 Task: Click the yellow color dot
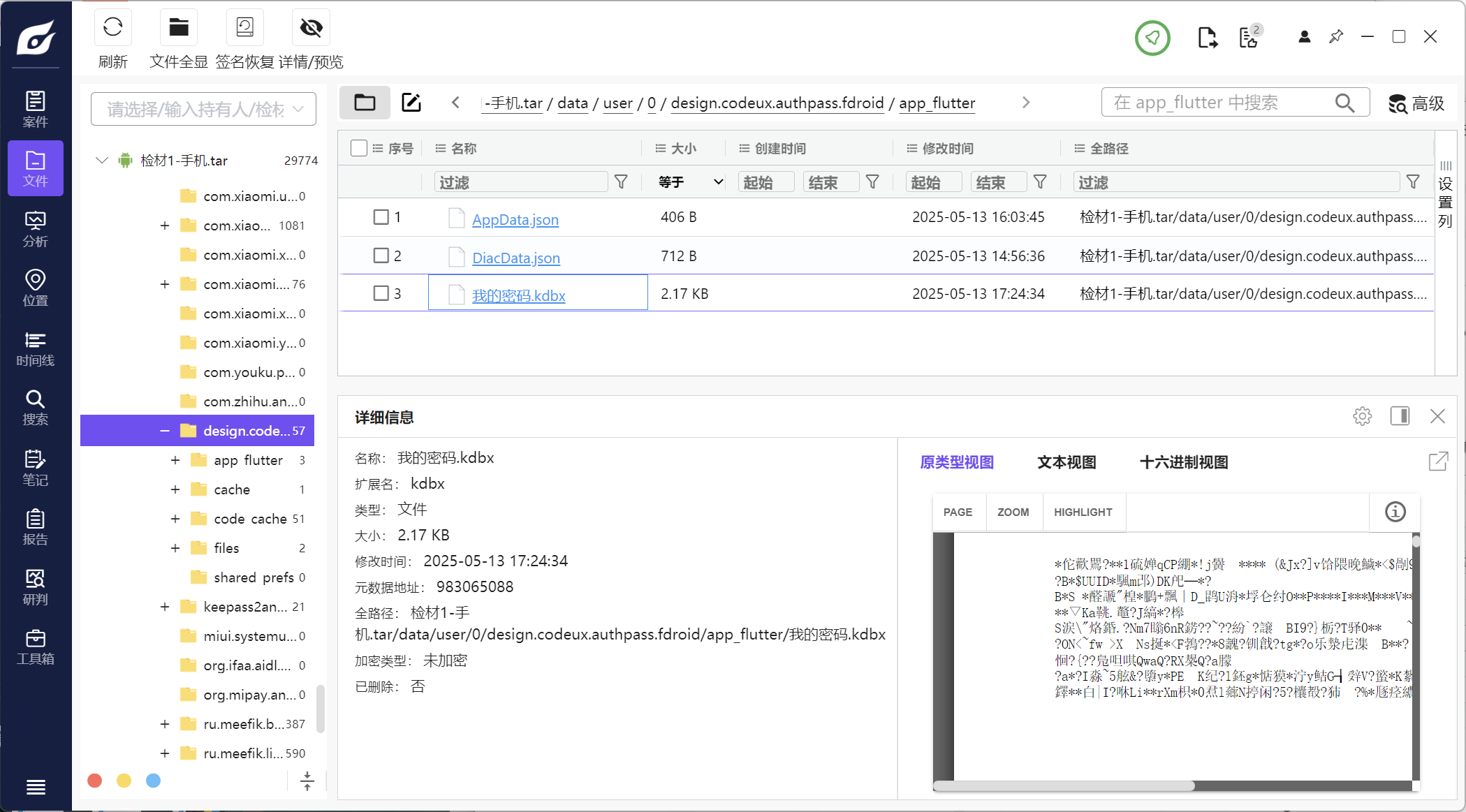pos(124,781)
